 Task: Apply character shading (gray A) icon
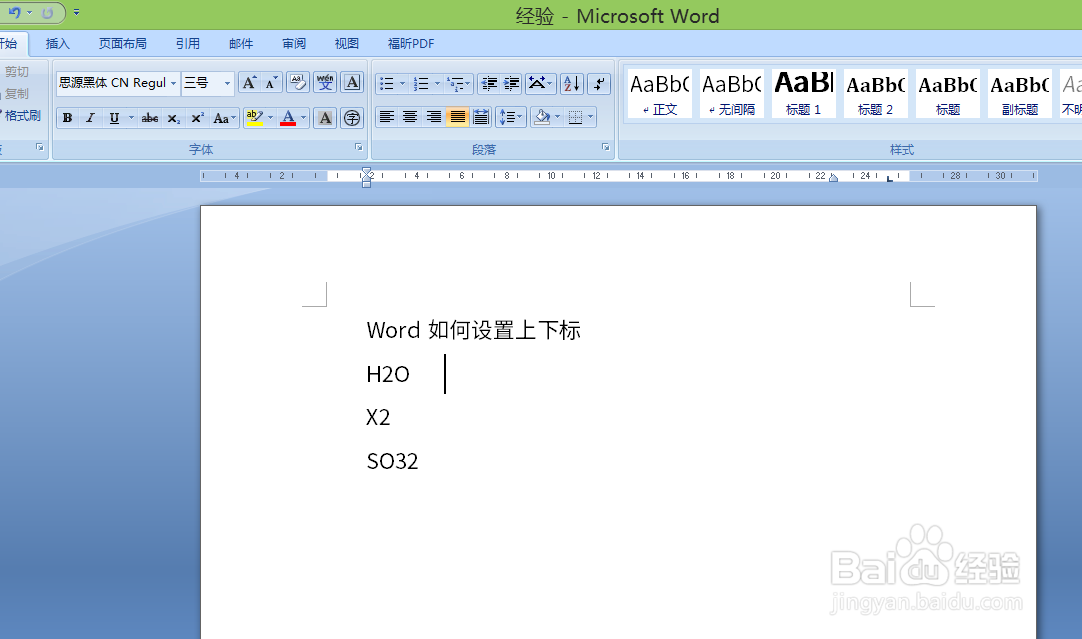[325, 118]
